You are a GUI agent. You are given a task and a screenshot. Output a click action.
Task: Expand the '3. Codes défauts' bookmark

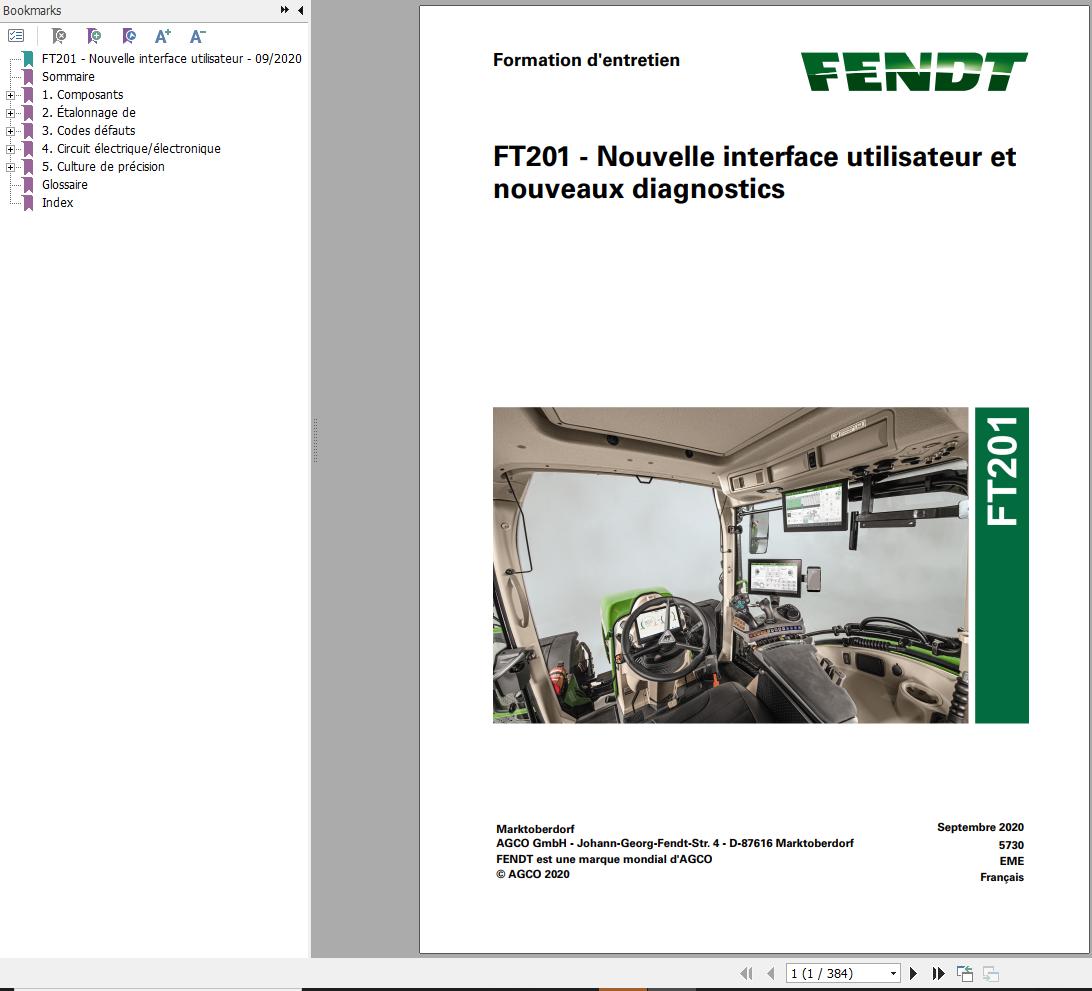coord(10,132)
